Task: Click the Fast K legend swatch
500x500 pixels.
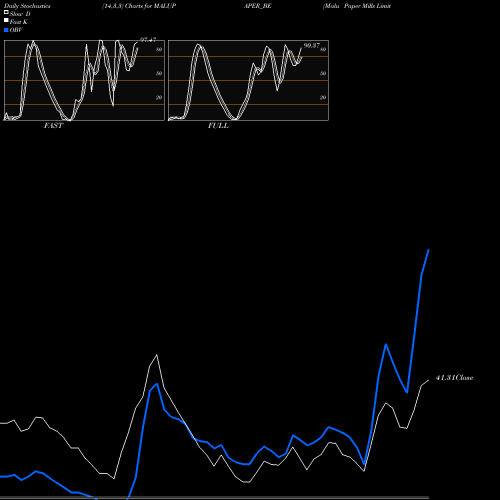Action: pyautogui.click(x=6, y=20)
